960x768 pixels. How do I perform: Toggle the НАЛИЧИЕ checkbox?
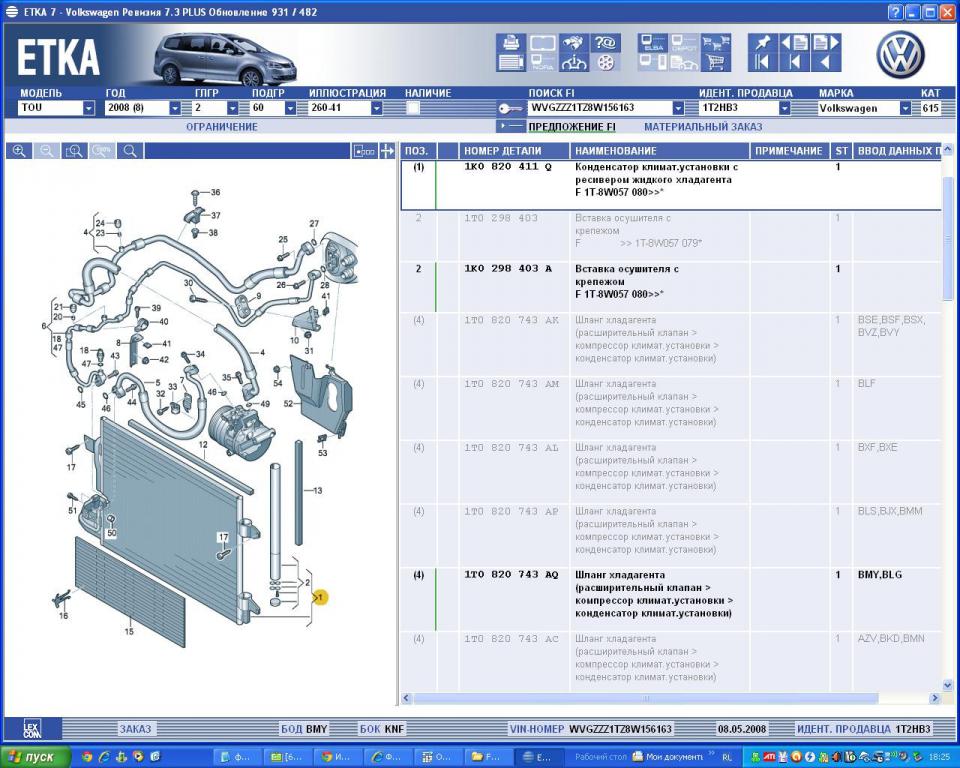coord(413,108)
